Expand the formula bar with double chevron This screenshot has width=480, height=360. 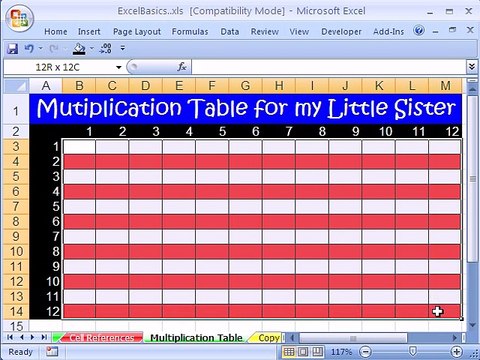click(x=471, y=67)
